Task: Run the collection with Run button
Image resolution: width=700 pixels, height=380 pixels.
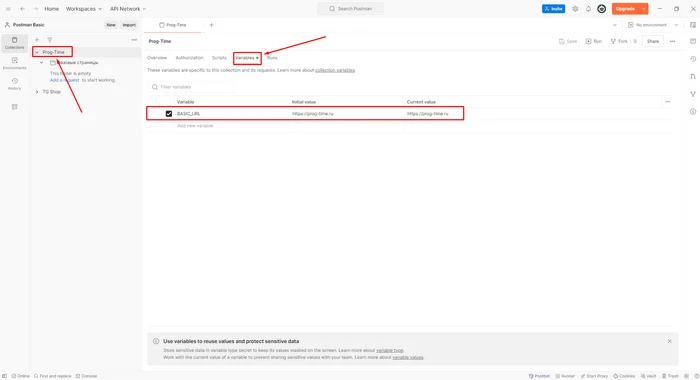Action: coord(594,41)
